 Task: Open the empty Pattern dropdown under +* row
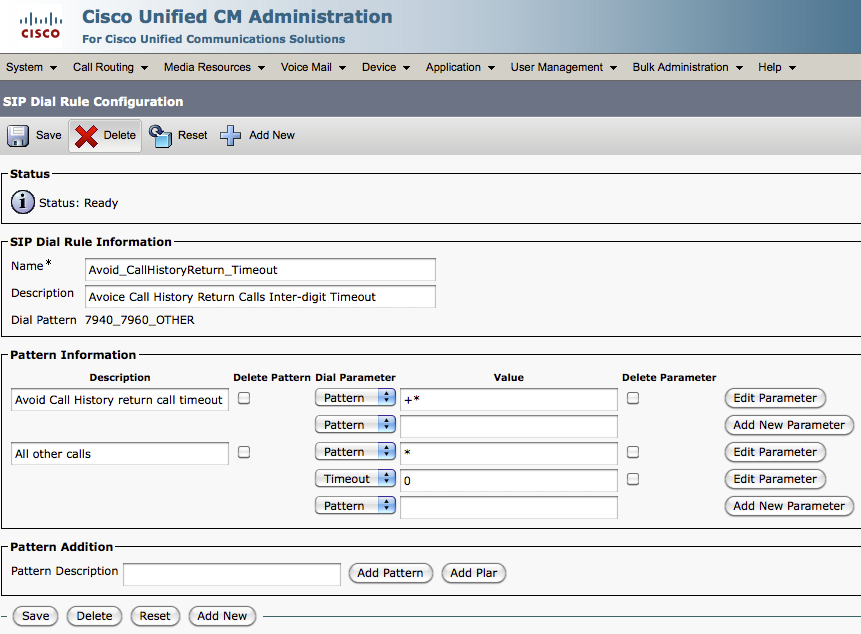click(x=355, y=425)
